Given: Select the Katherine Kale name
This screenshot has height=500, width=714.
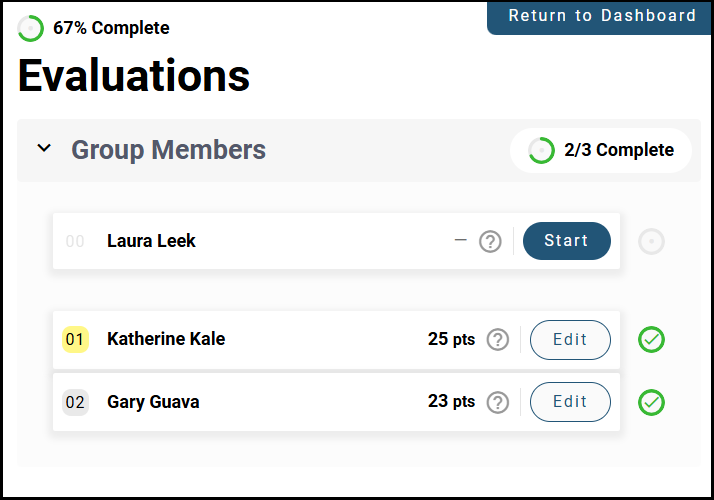Looking at the screenshot, I should [166, 339].
